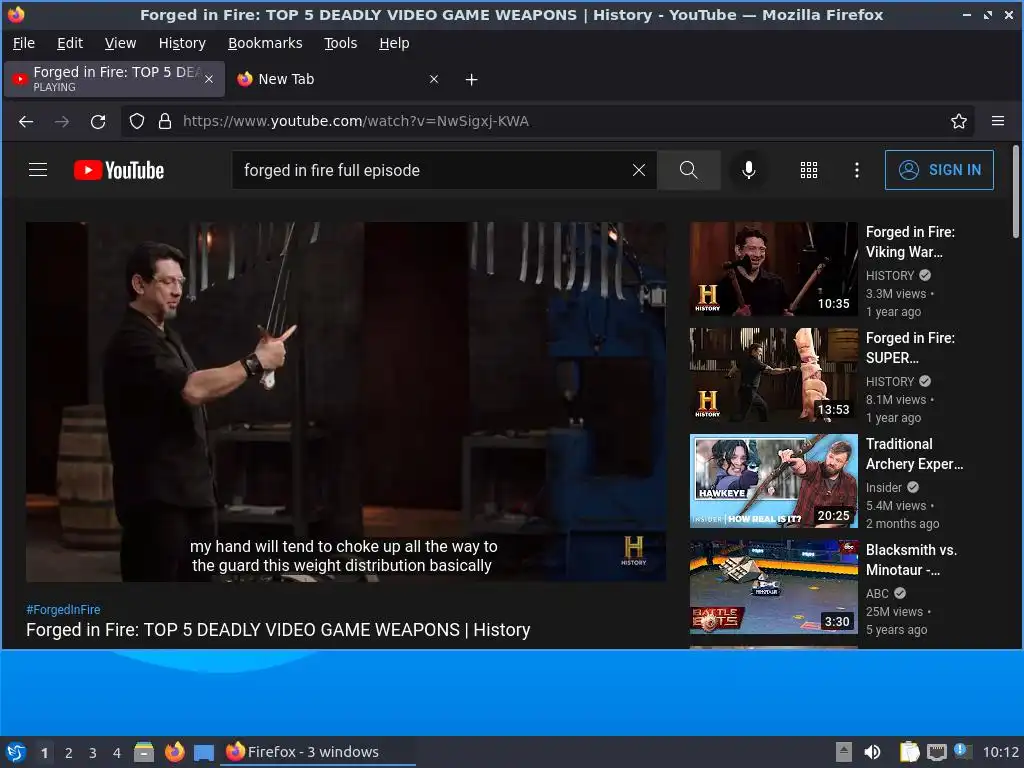Viewport: 1024px width, 768px height.
Task: Switch to workspace 3 in taskbar
Action: 93,753
